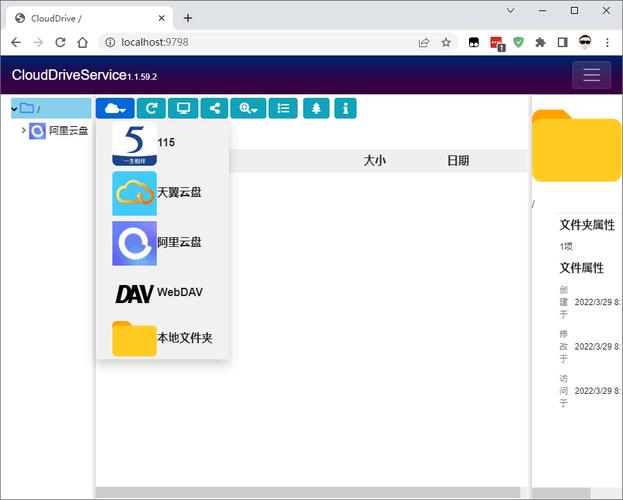Click the 1项 item count text
Image resolution: width=623 pixels, height=500 pixels.
(x=566, y=246)
